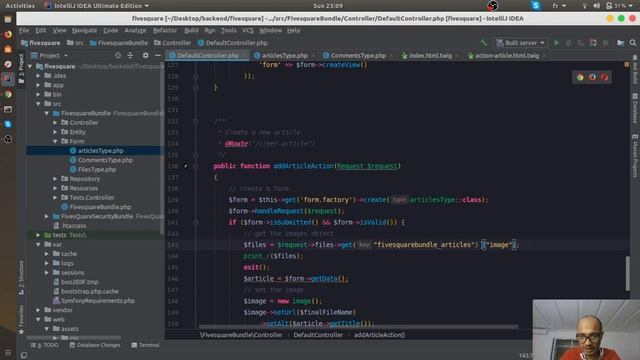The width and height of the screenshot is (640, 360).
Task: Switch to index.html.twig tab
Action: (429, 56)
